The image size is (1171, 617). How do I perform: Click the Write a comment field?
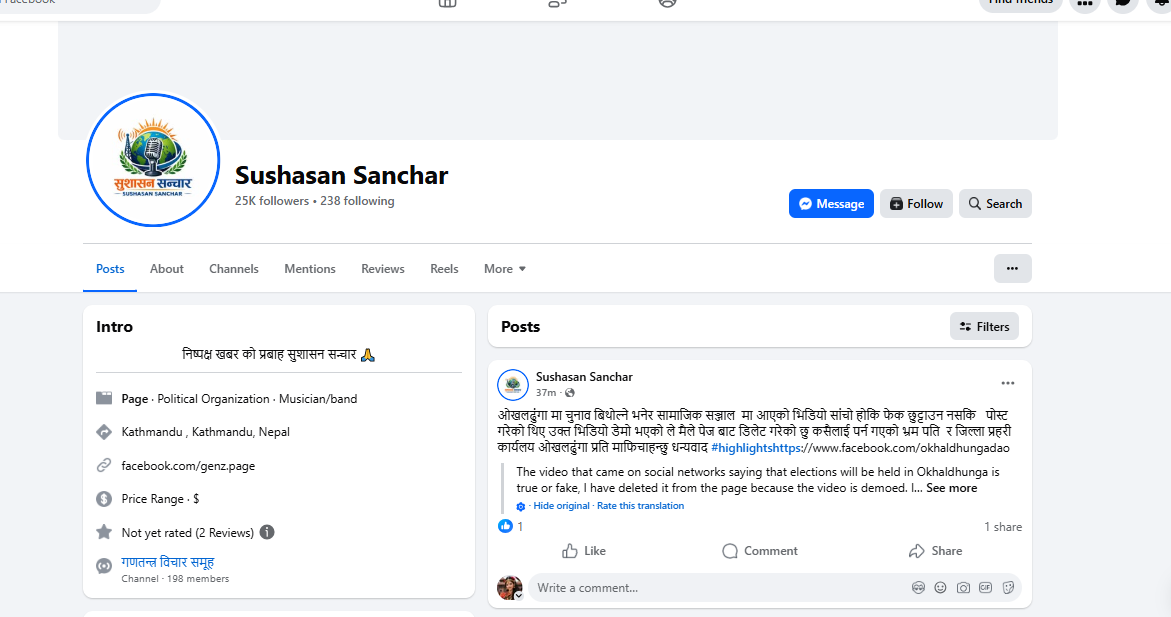pos(720,588)
